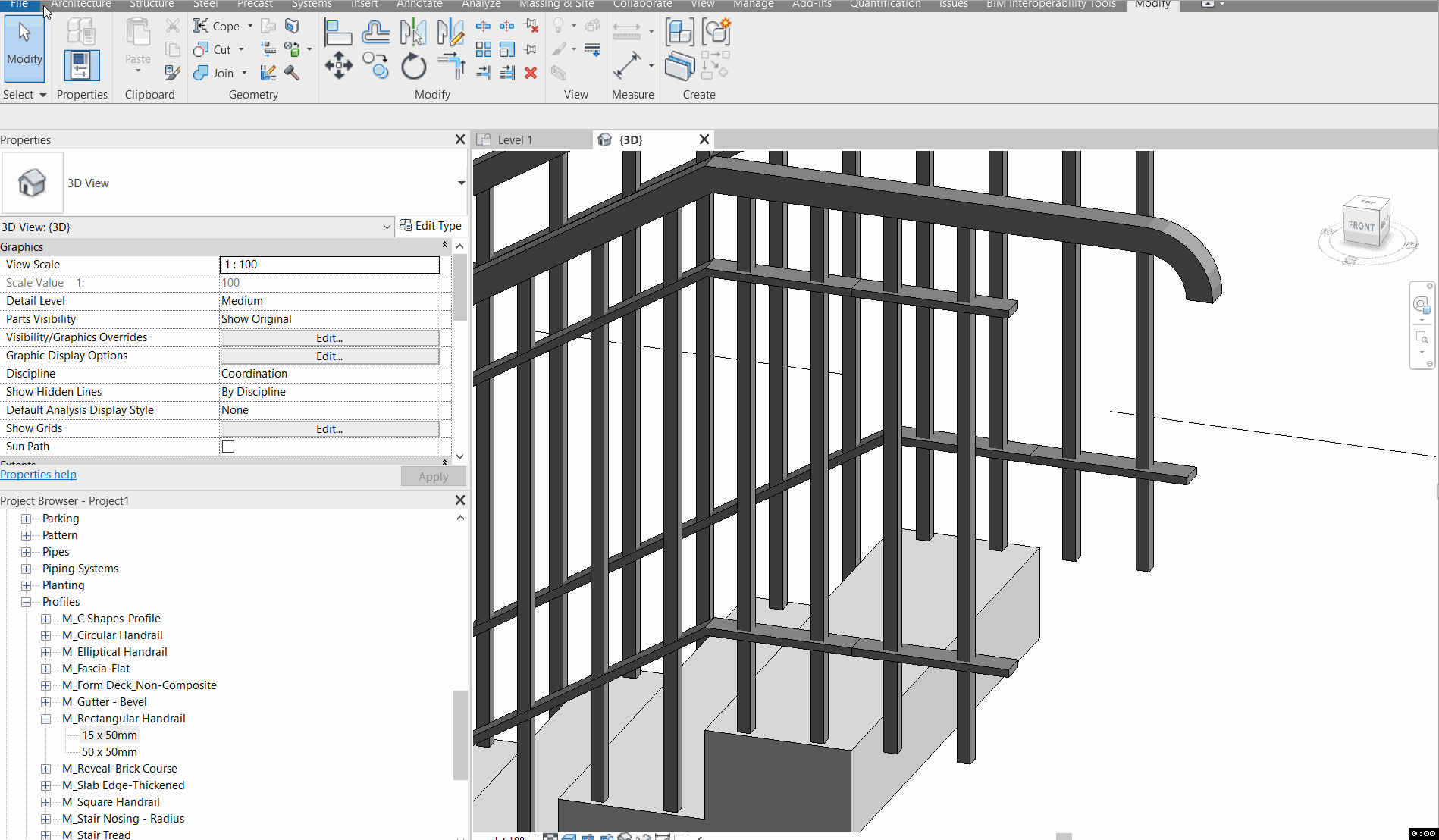Click the Edit Type button

coord(431,226)
